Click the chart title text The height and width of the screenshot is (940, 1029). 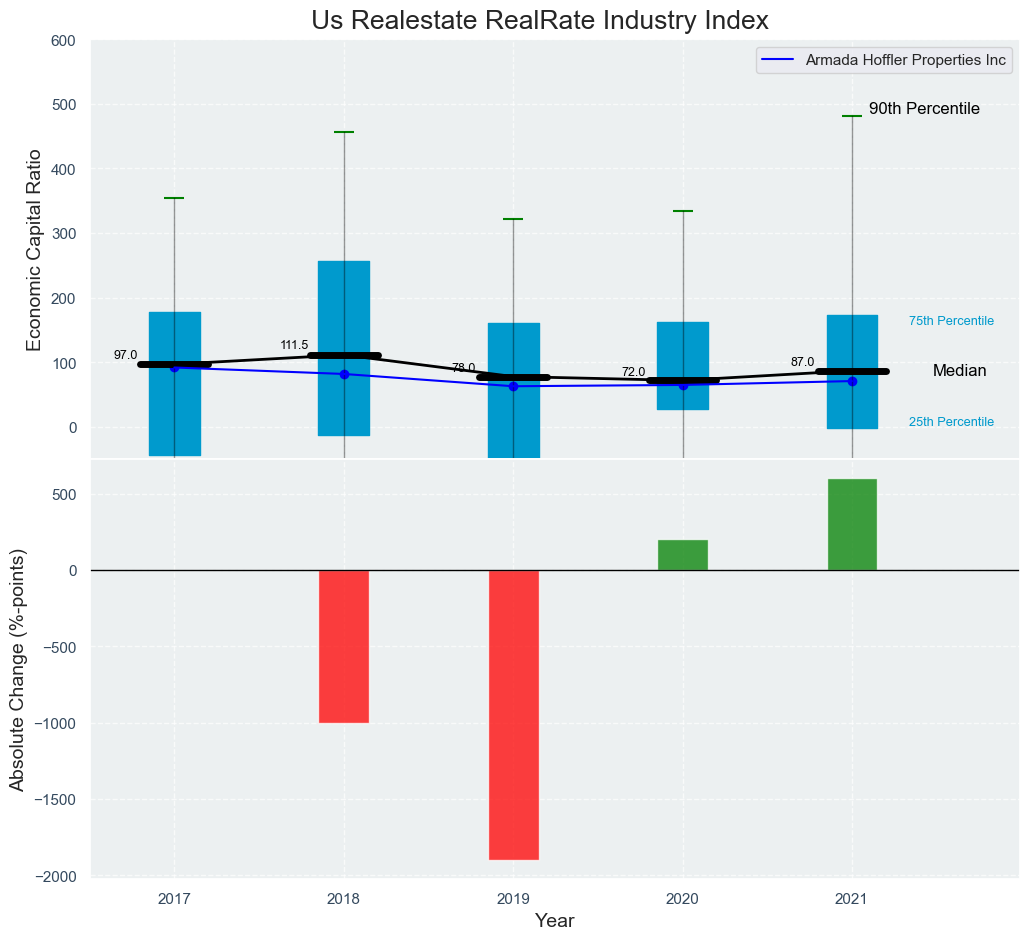point(540,20)
